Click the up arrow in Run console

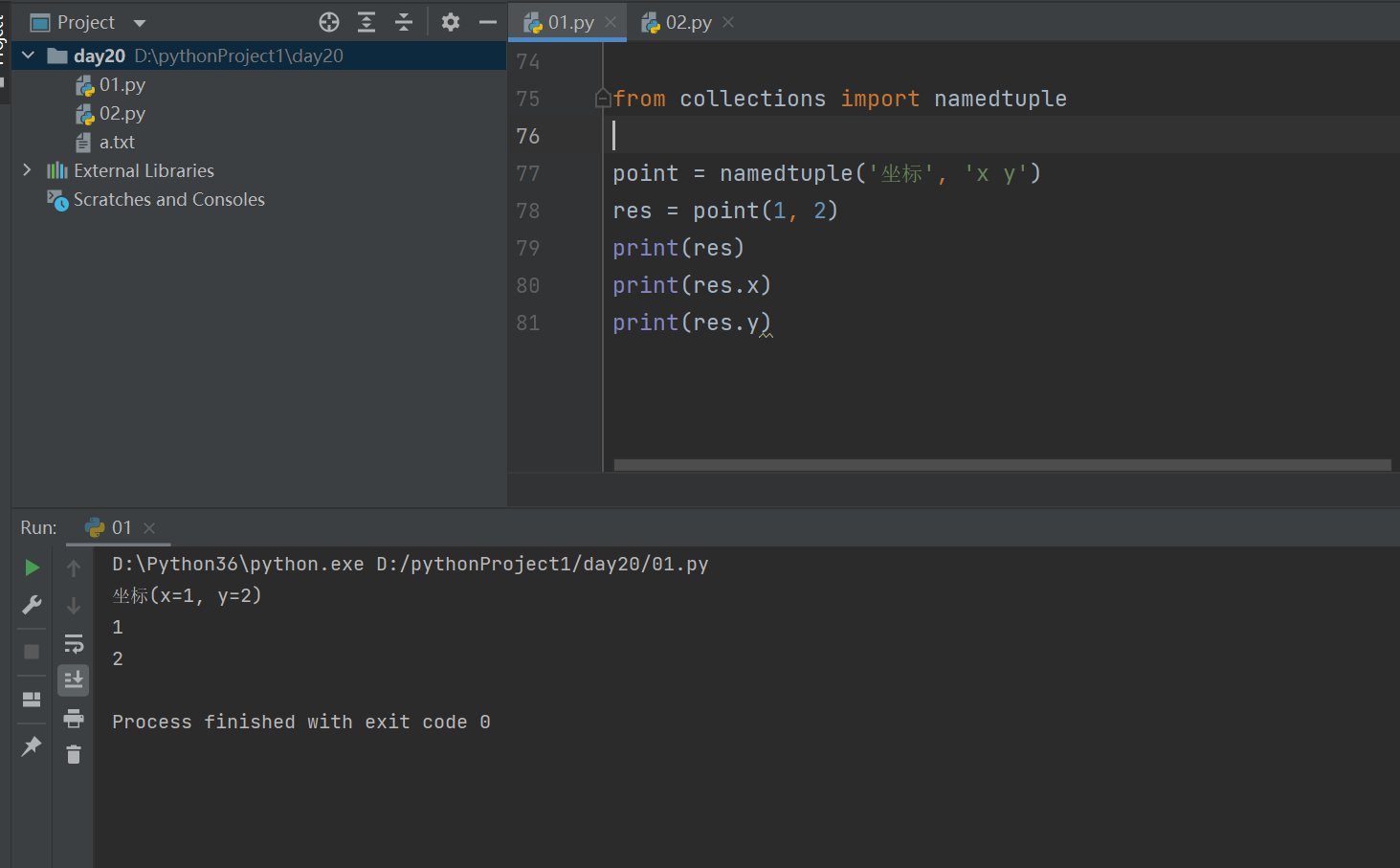[74, 568]
